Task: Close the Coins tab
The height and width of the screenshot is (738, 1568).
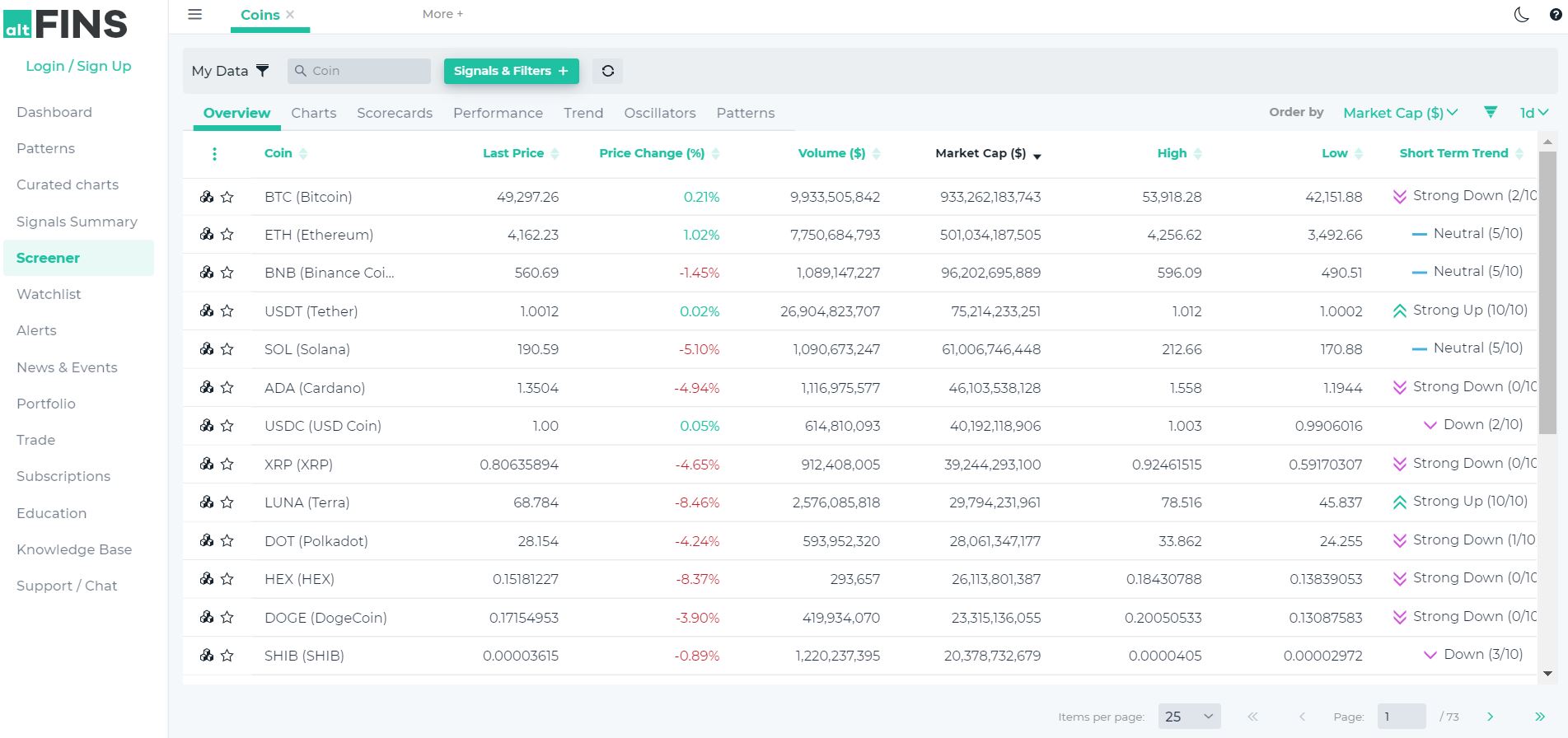Action: click(x=290, y=14)
